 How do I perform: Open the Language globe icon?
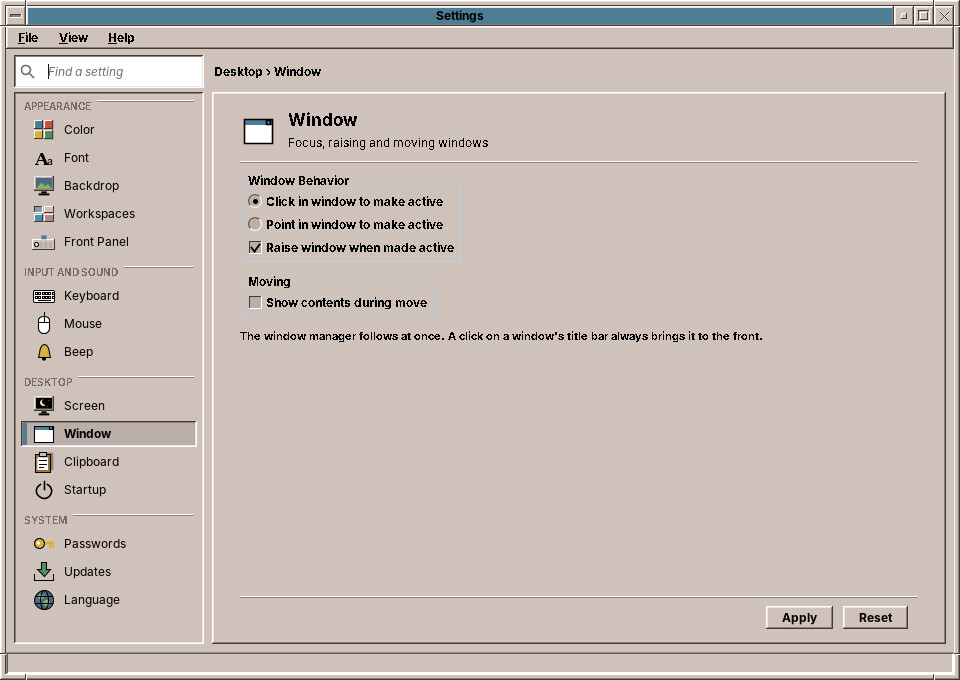[43, 600]
